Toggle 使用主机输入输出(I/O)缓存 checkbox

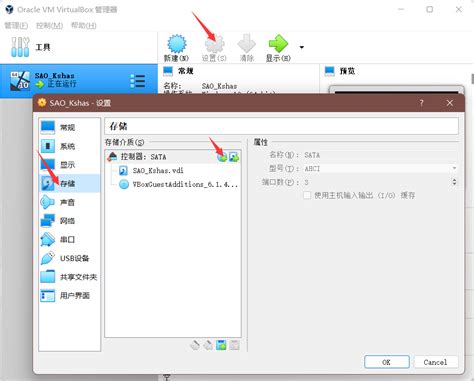(x=307, y=195)
